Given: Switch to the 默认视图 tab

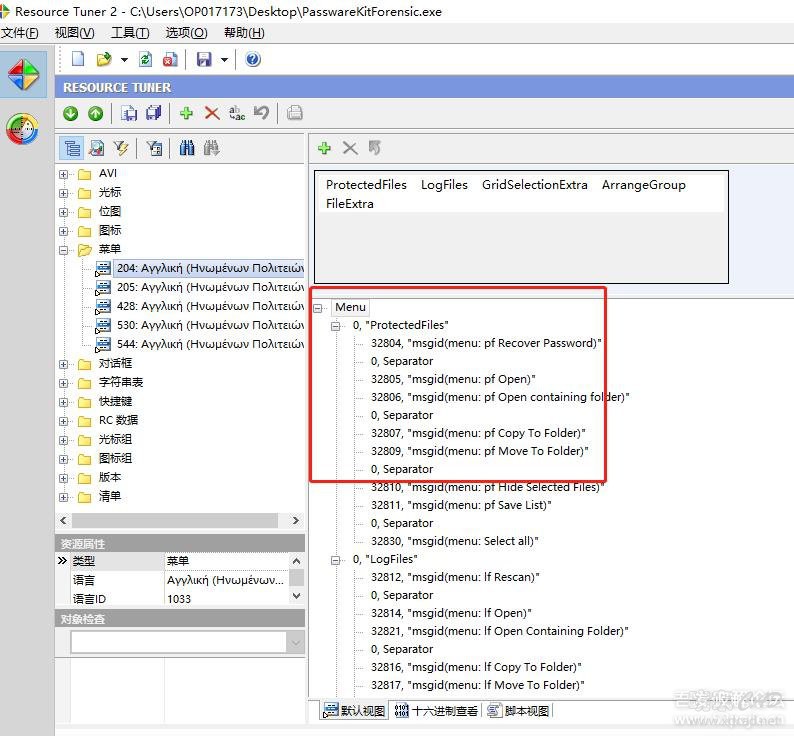Looking at the screenshot, I should point(354,711).
